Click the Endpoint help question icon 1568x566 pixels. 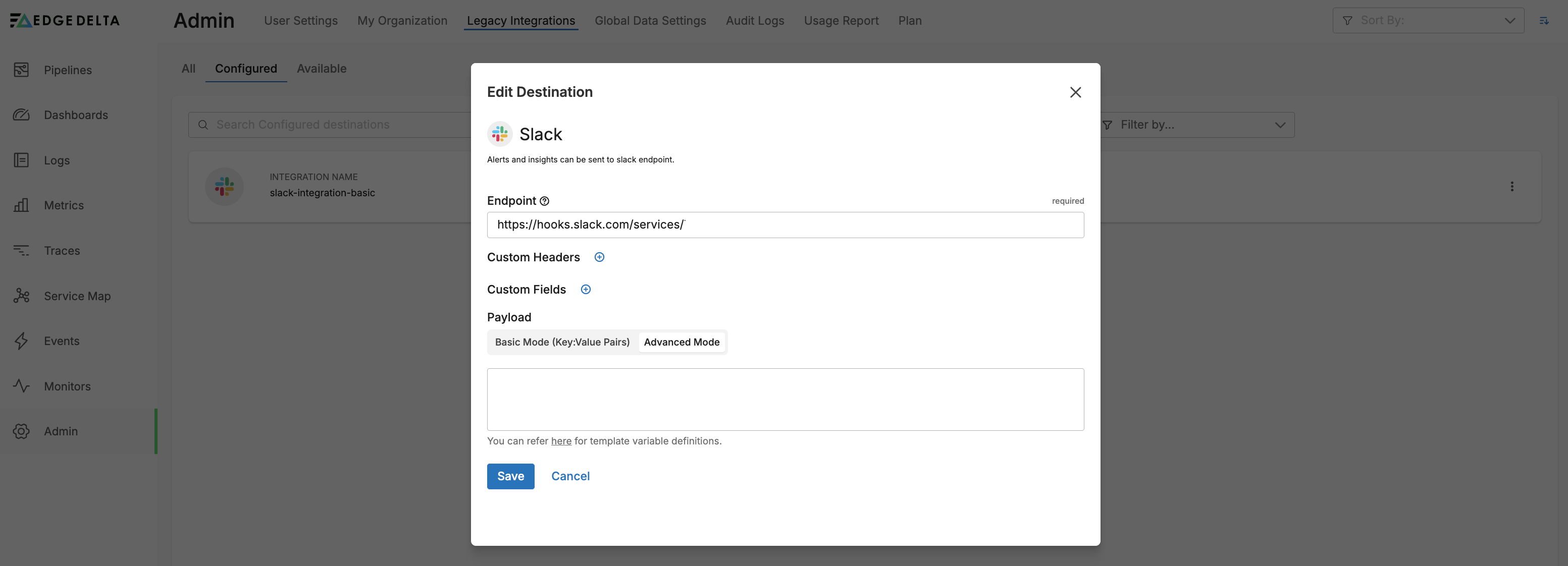(545, 201)
